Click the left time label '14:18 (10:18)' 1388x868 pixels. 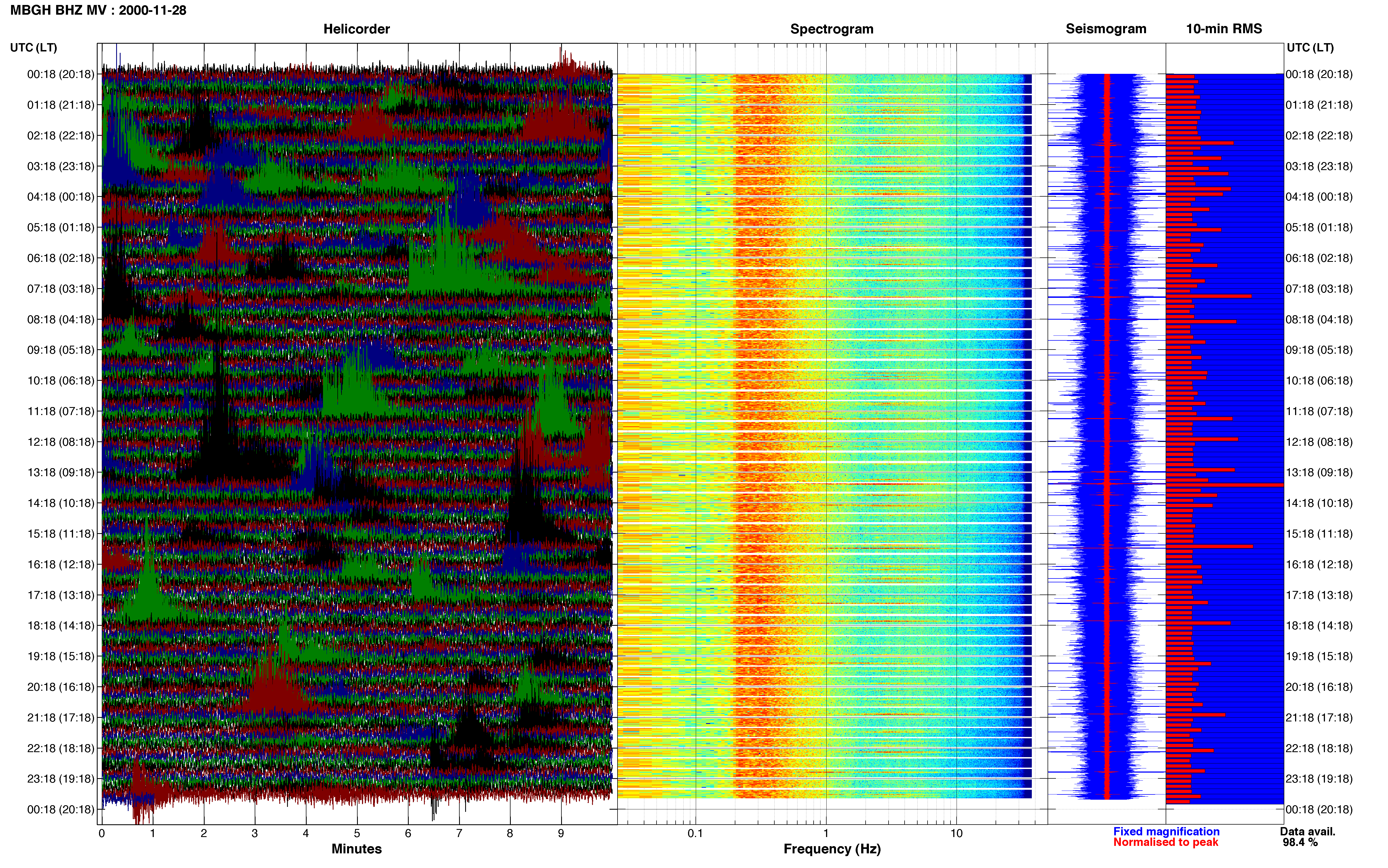61,504
